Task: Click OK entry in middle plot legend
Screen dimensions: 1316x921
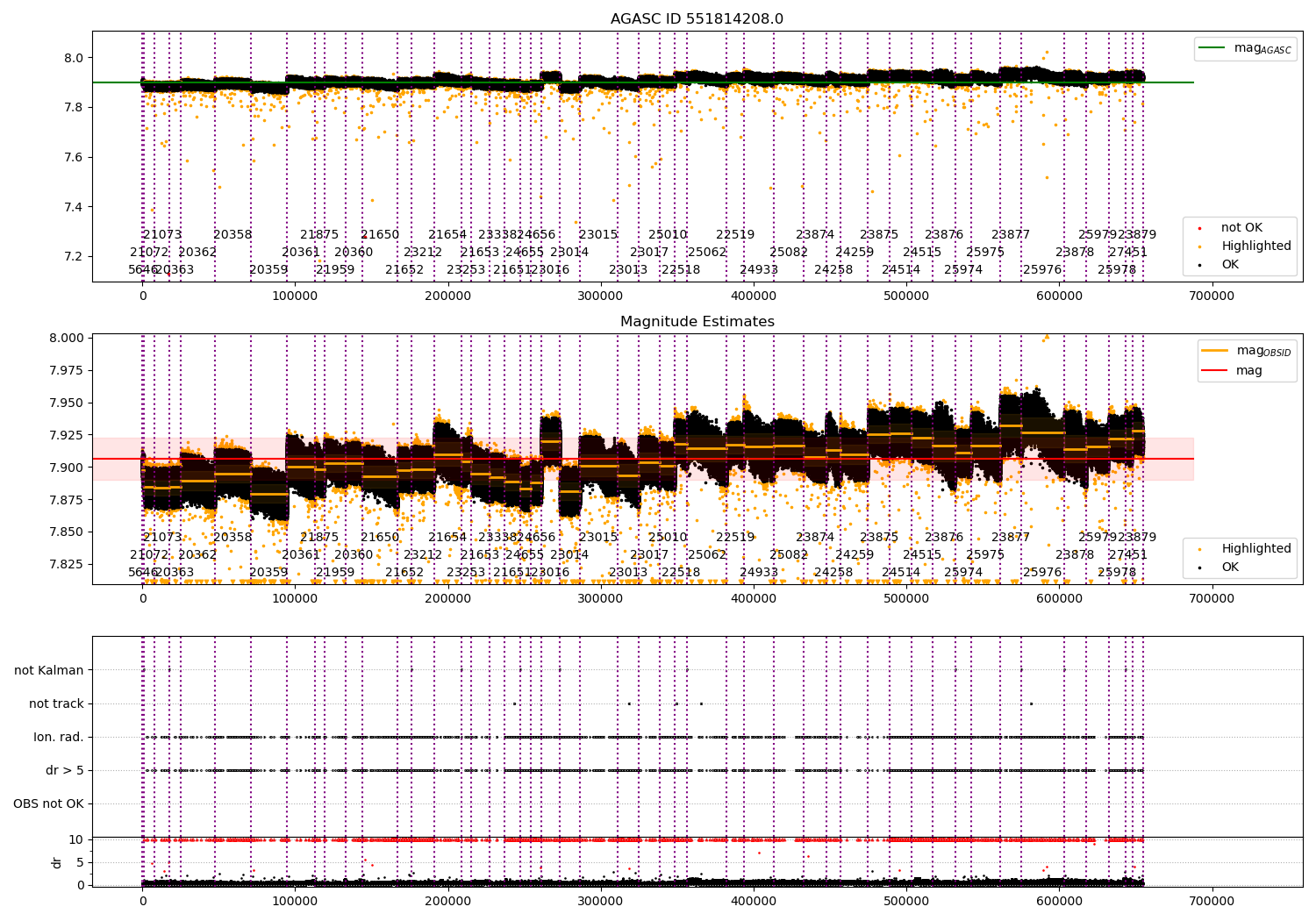Action: click(1219, 568)
